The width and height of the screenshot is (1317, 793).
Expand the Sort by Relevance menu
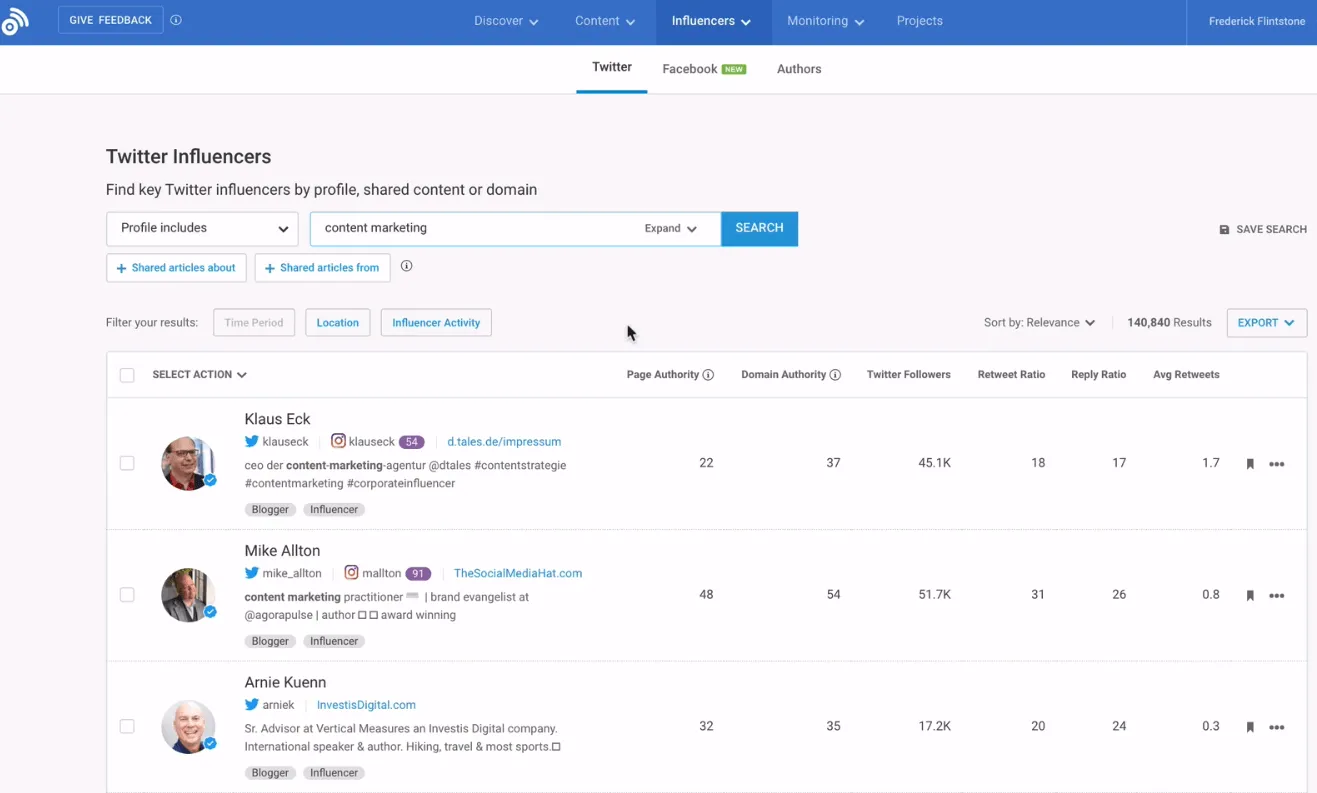click(x=1039, y=323)
